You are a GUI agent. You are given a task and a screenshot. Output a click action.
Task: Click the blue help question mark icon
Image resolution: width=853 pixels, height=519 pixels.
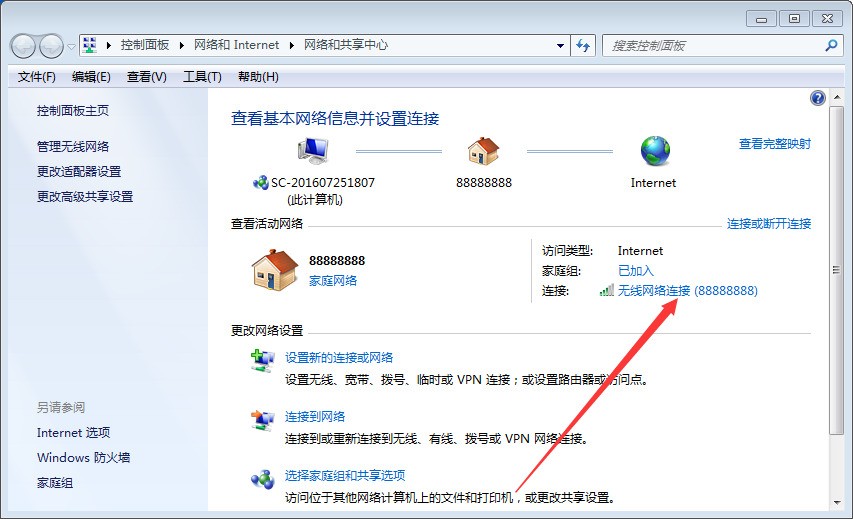click(817, 98)
